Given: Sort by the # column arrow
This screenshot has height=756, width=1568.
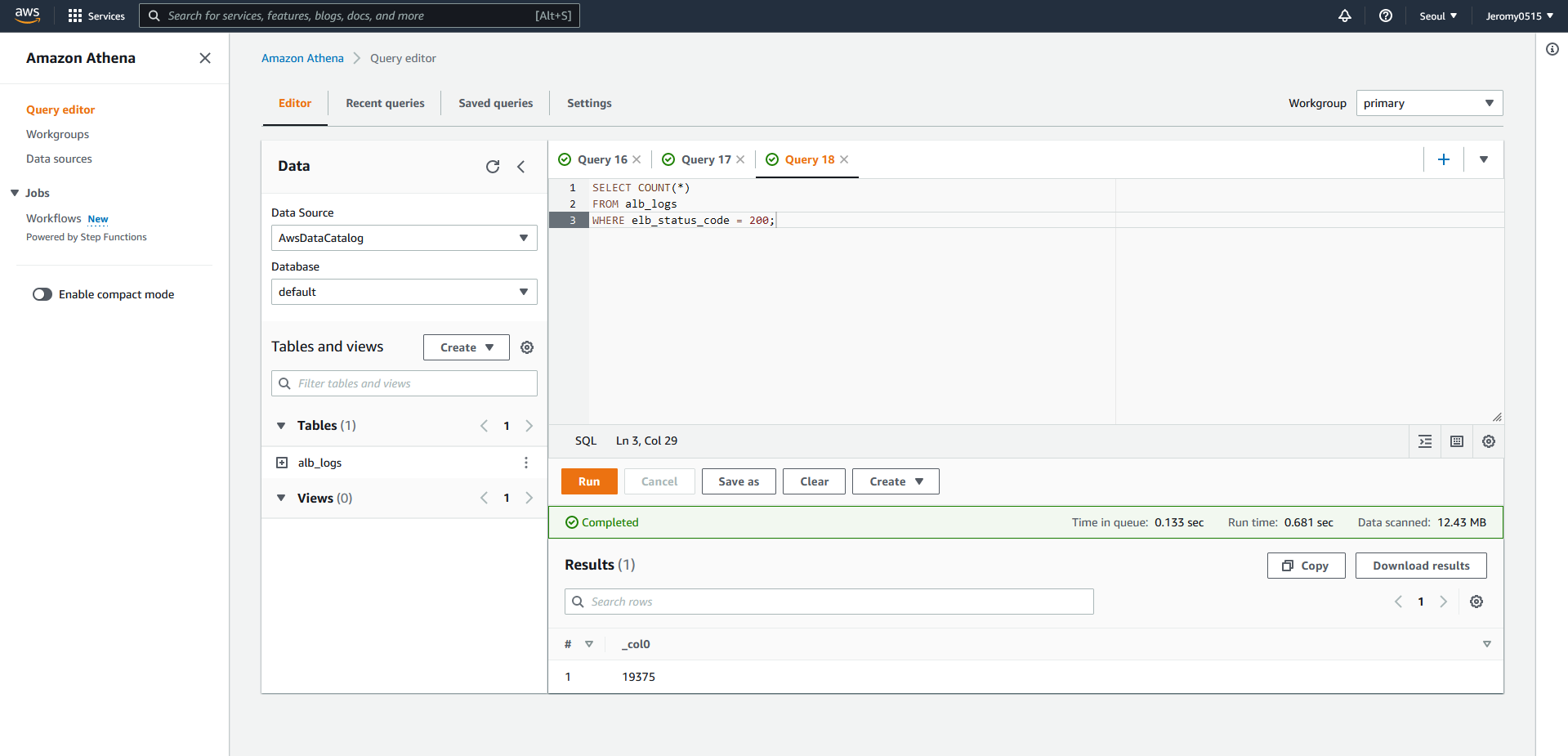Looking at the screenshot, I should click(x=589, y=644).
